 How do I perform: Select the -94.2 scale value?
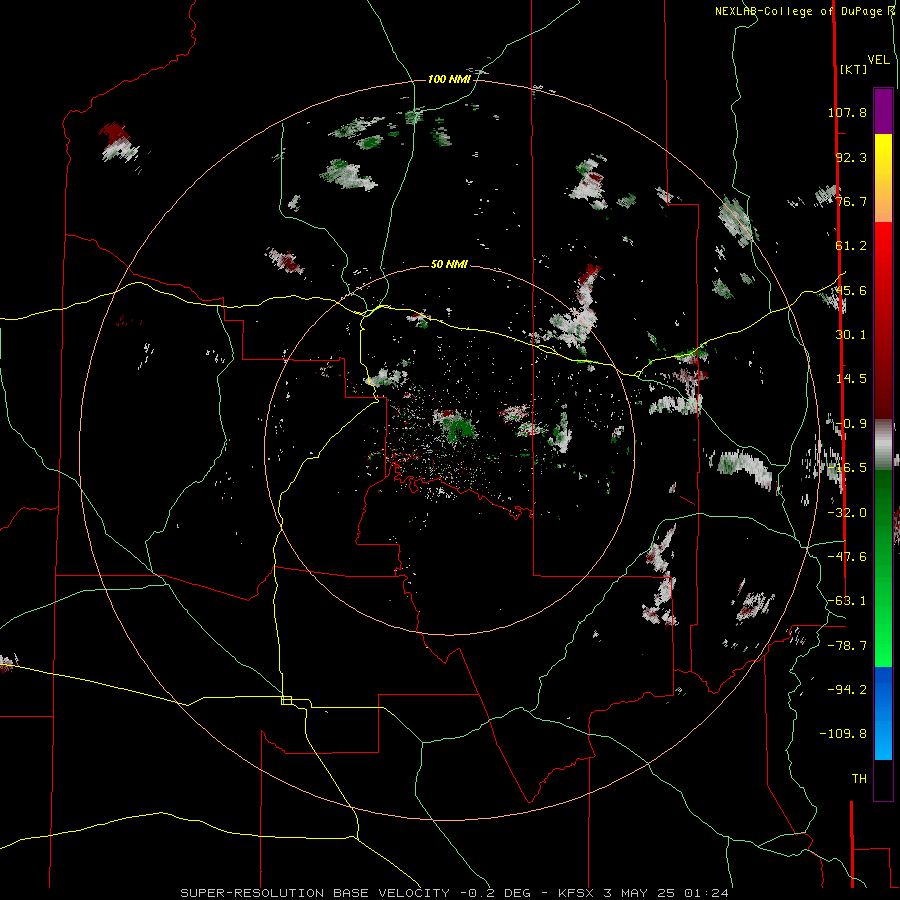point(847,689)
